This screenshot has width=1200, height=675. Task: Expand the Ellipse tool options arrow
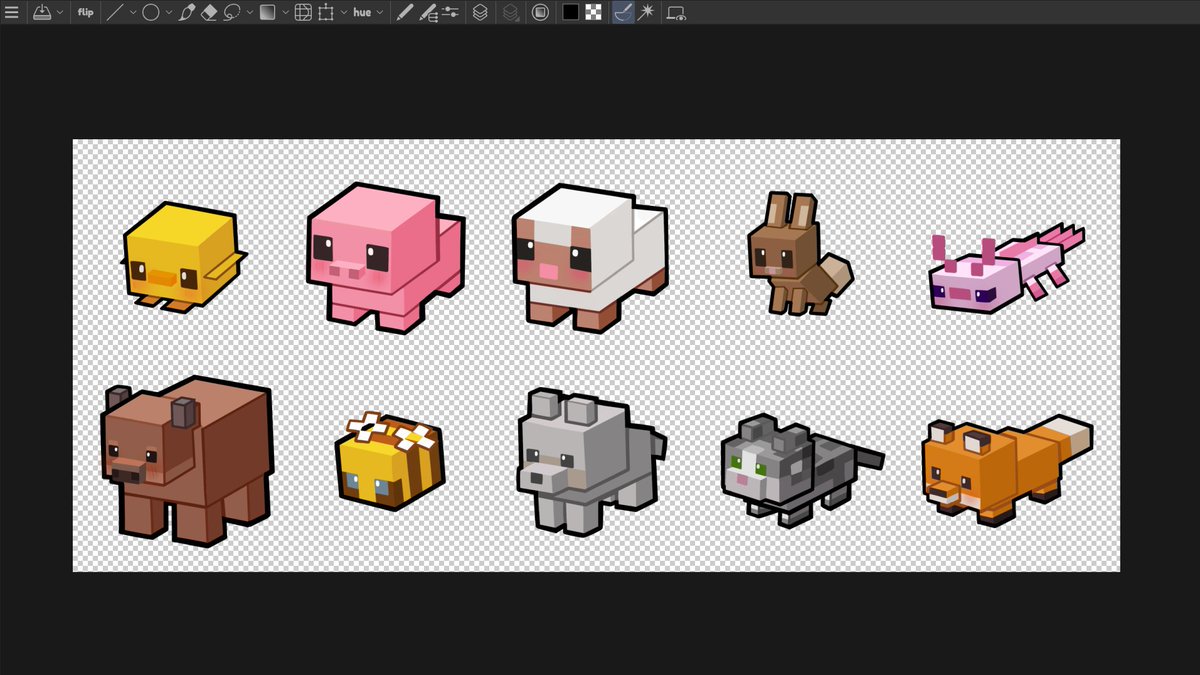tap(168, 13)
